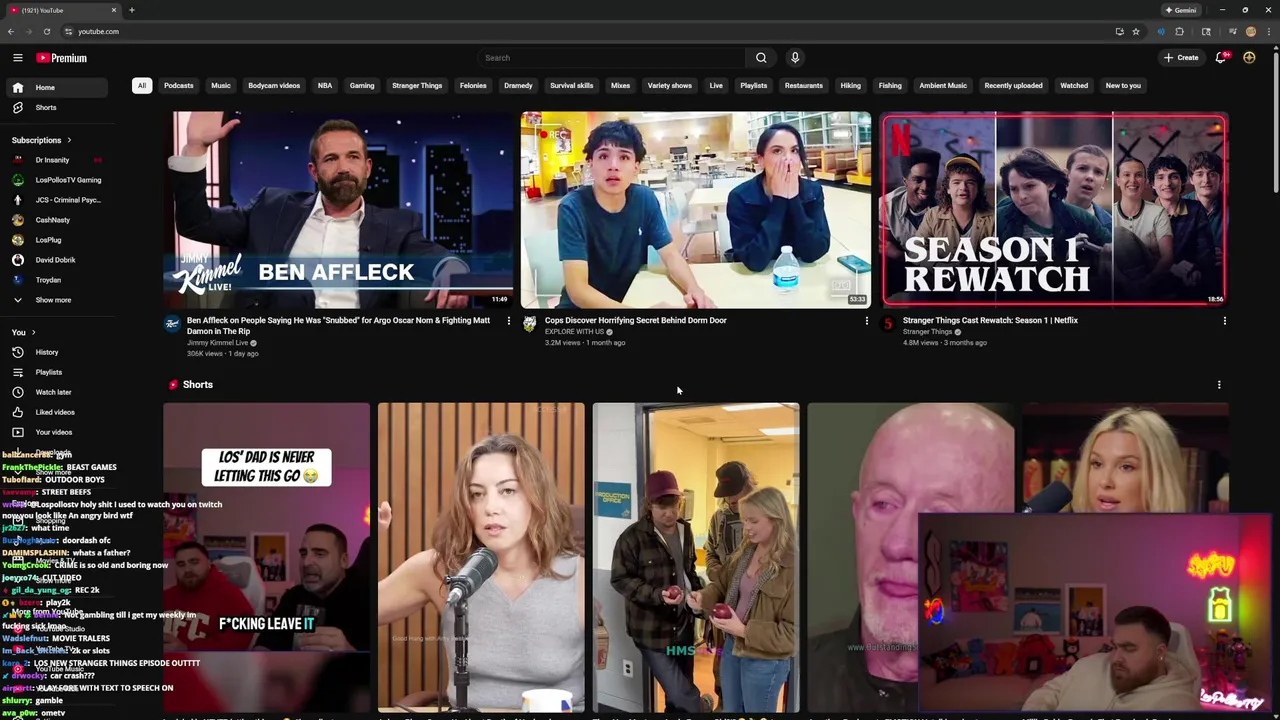Open Gemini button in title bar

coord(1181,10)
